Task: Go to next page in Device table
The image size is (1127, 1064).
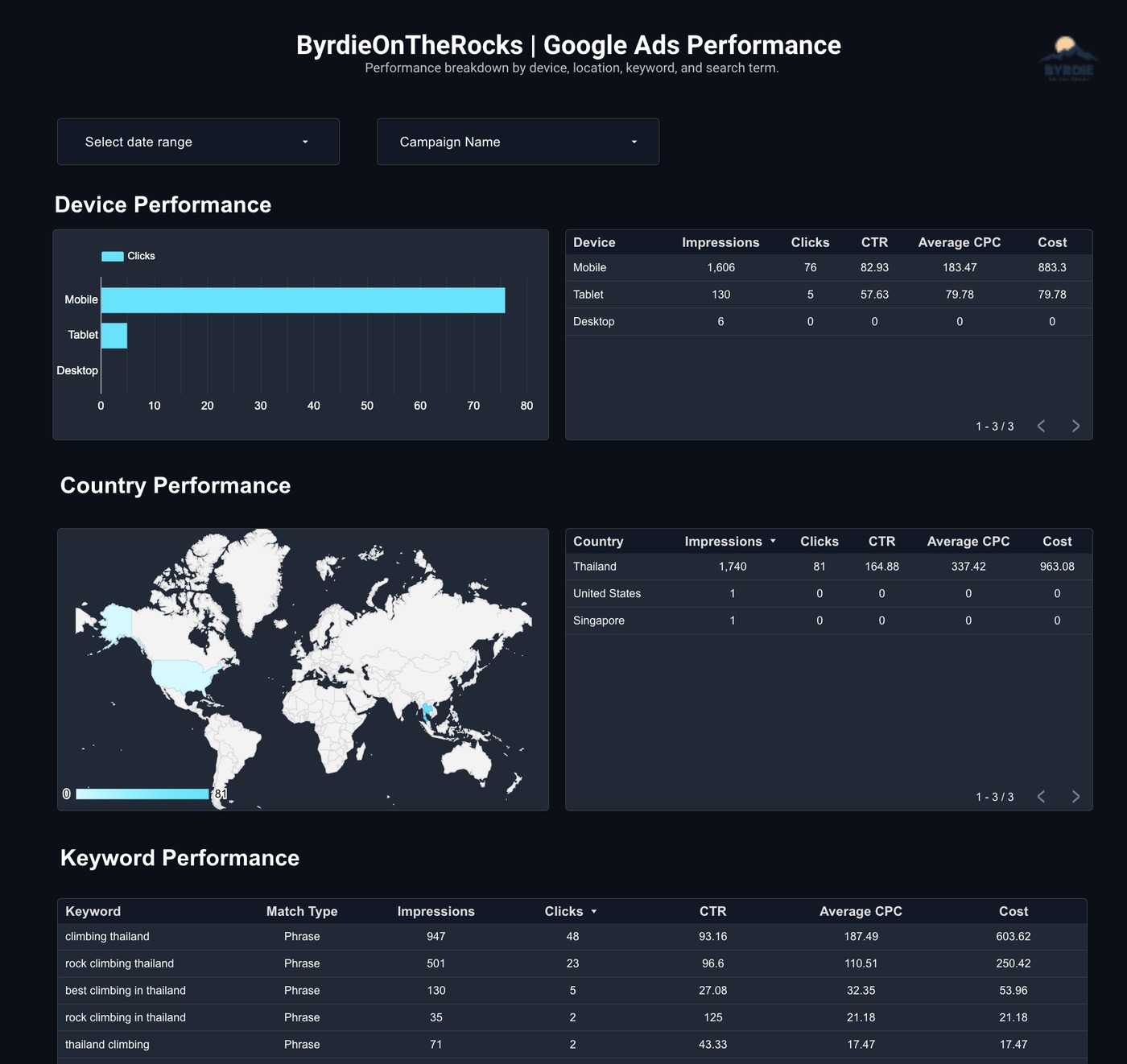Action: [x=1075, y=426]
